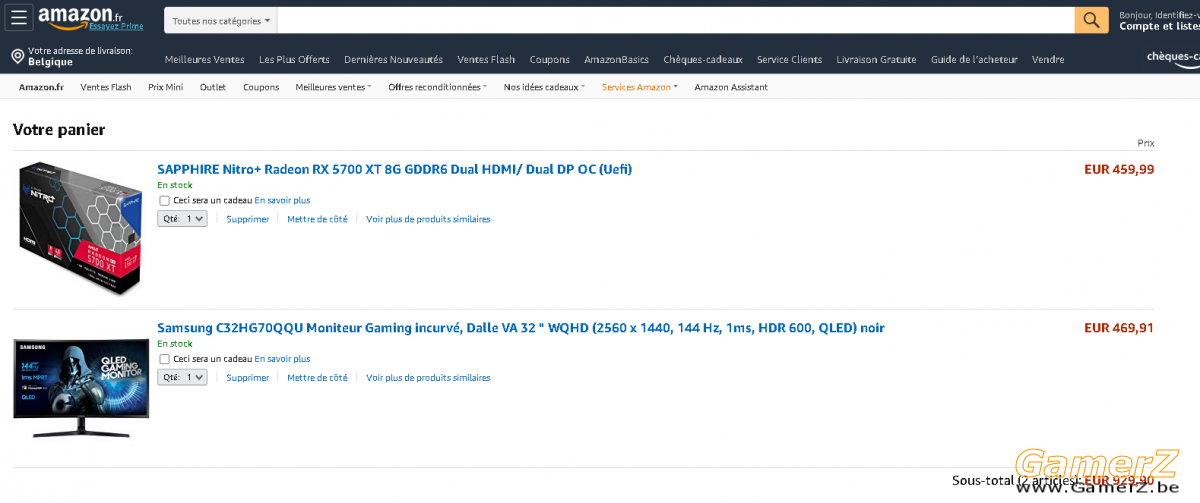Open Chèques-cadeaux in top navigation
Screen dimensions: 1200x503
[x=703, y=60]
